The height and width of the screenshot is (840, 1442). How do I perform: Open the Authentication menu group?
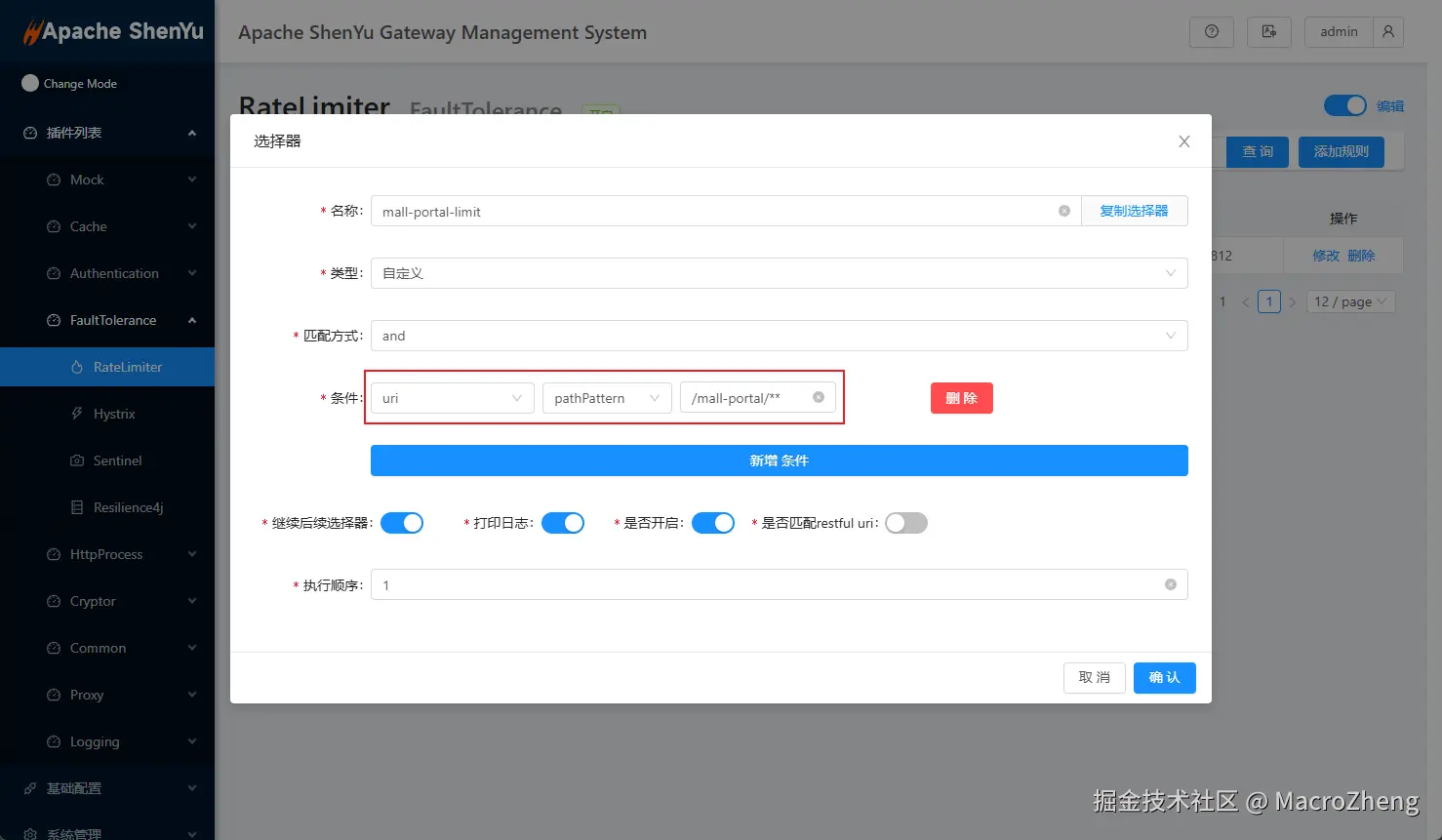107,273
